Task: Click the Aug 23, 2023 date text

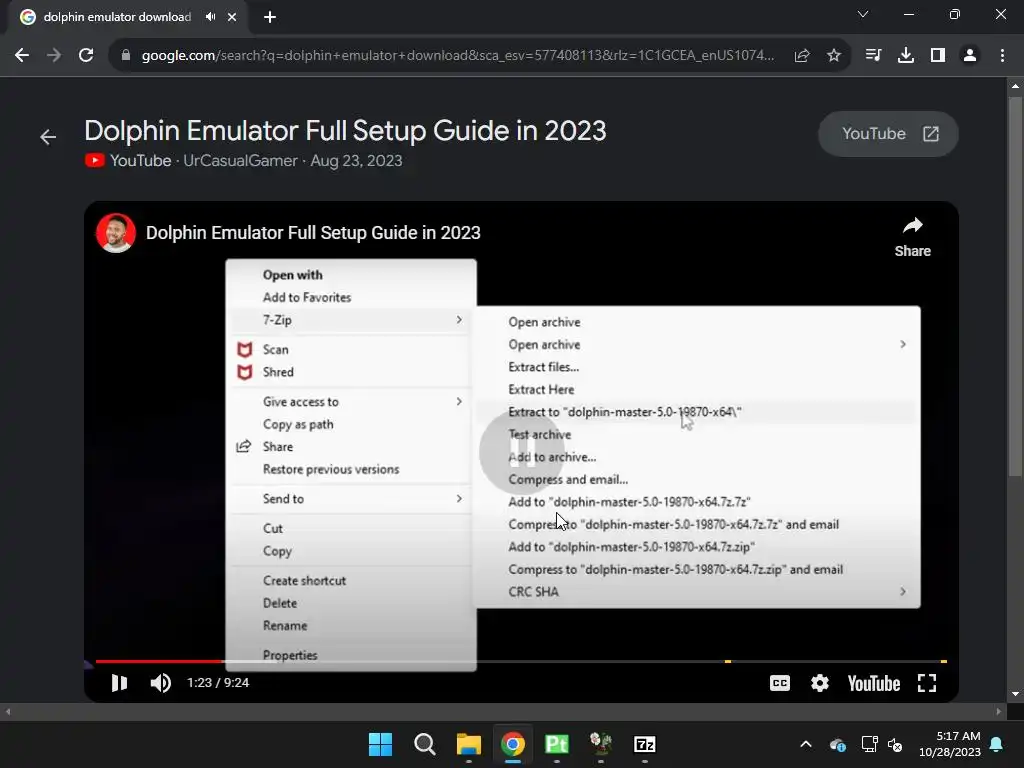Action: tap(357, 161)
